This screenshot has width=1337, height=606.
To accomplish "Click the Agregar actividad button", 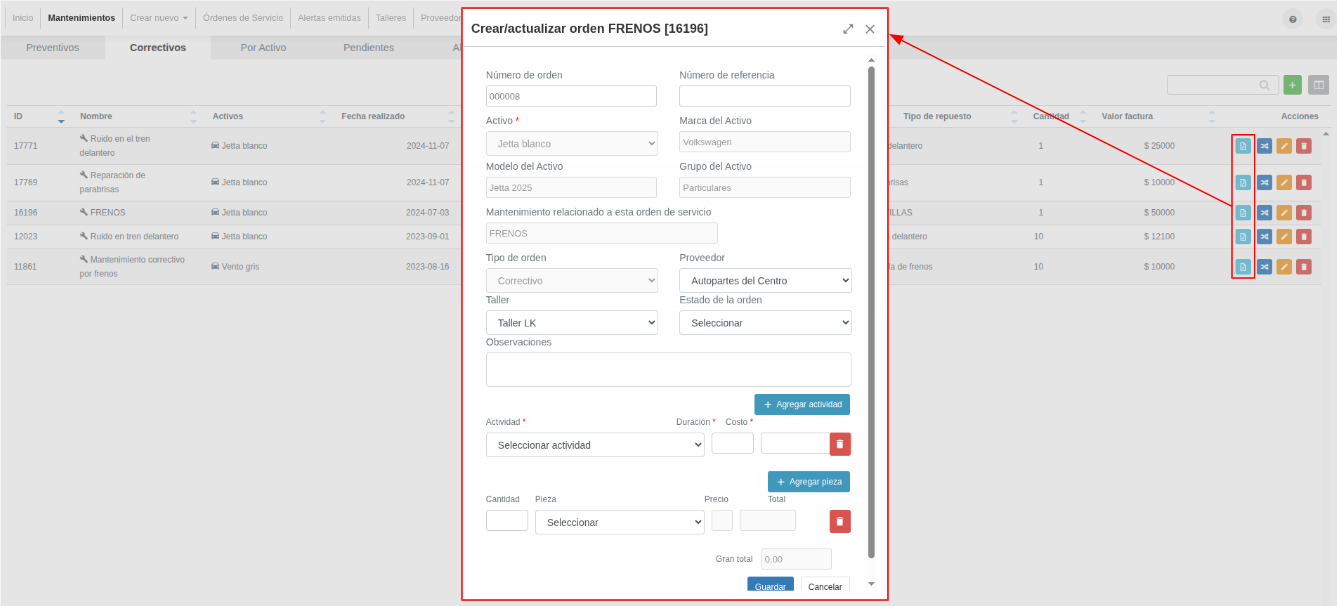I will [802, 404].
